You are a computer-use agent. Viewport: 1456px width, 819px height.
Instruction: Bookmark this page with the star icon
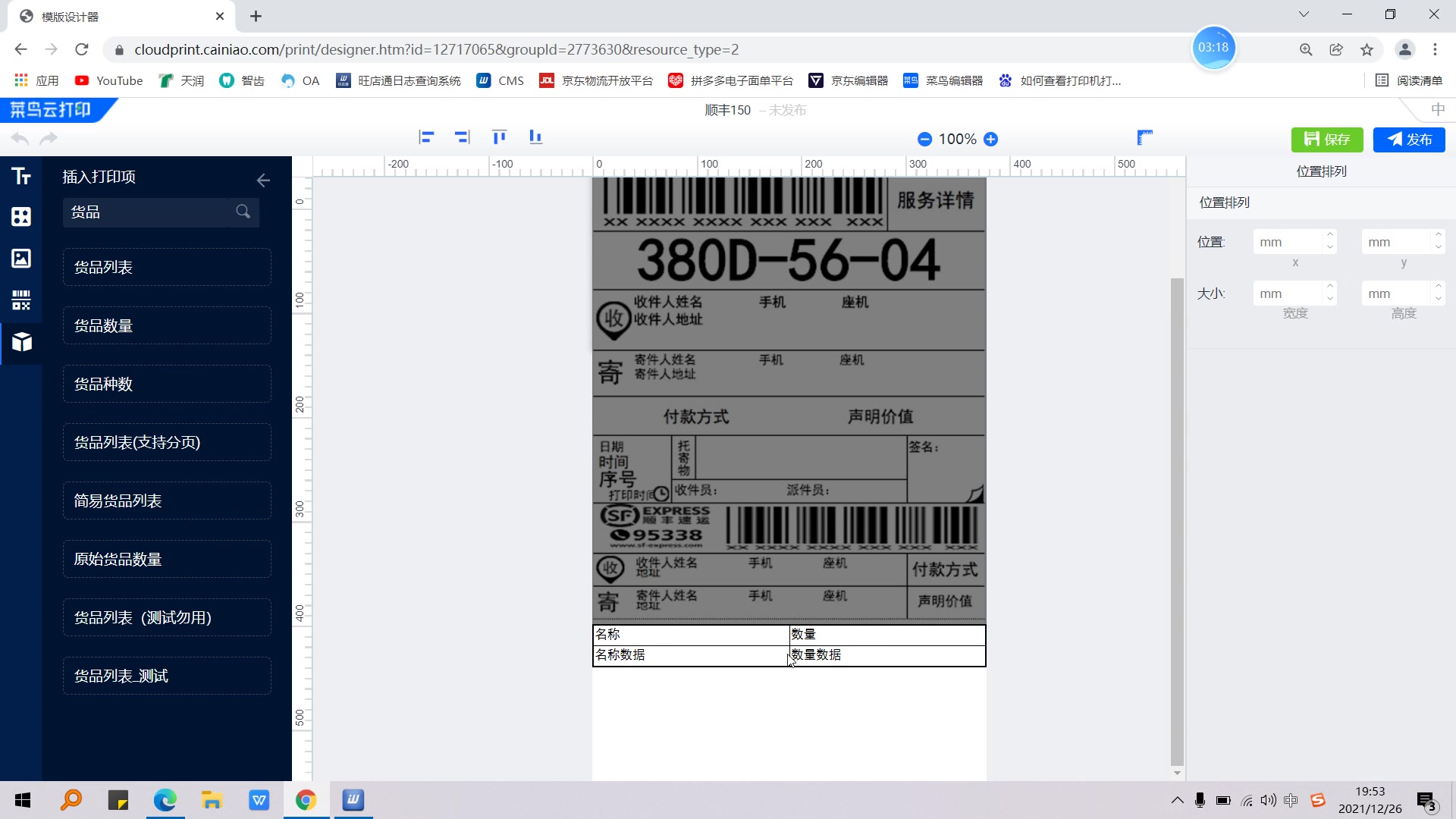pos(1367,49)
